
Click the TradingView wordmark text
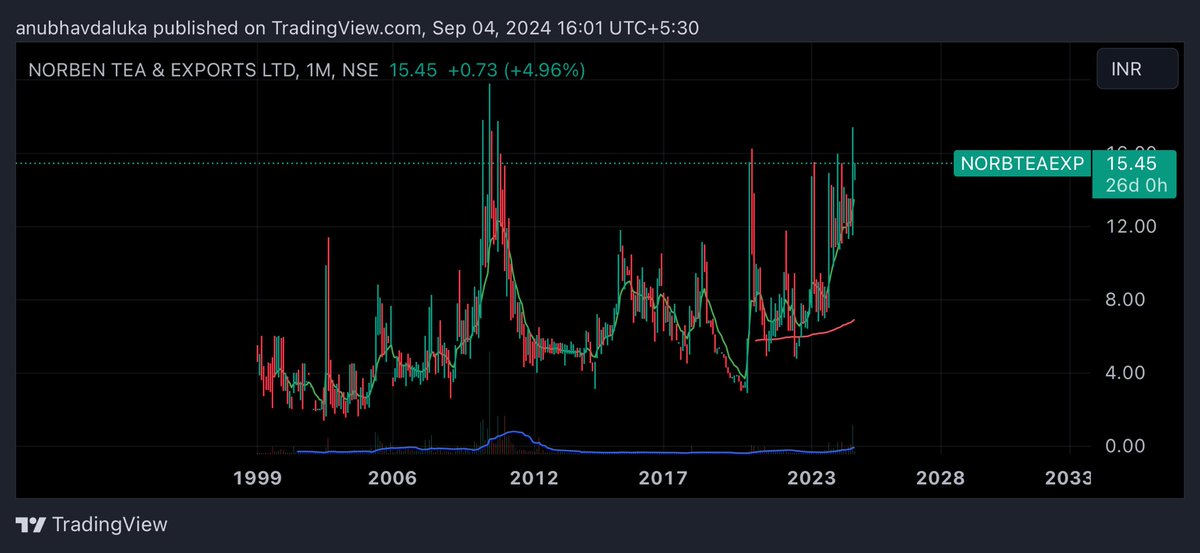click(110, 525)
